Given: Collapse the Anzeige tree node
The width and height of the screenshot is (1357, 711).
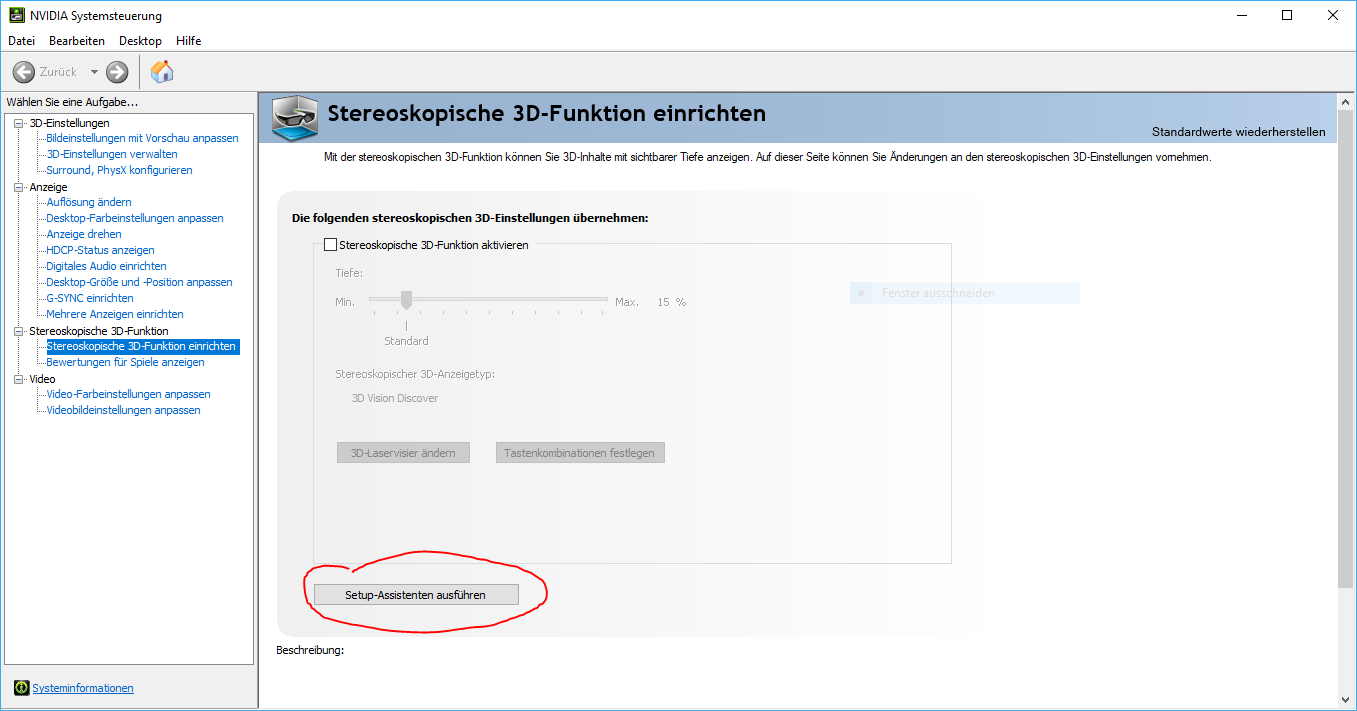Looking at the screenshot, I should [19, 187].
